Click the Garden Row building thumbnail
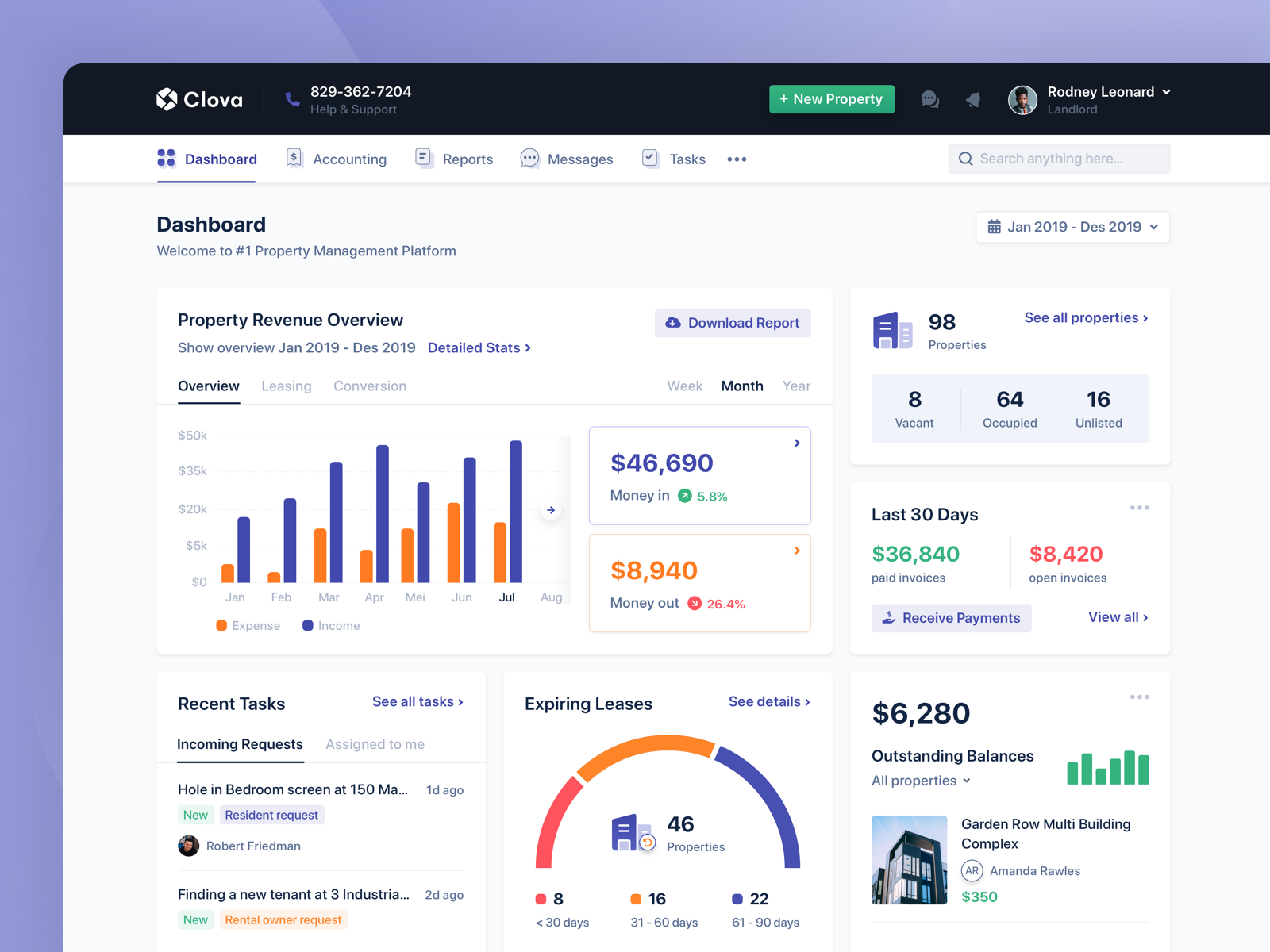 tap(909, 859)
